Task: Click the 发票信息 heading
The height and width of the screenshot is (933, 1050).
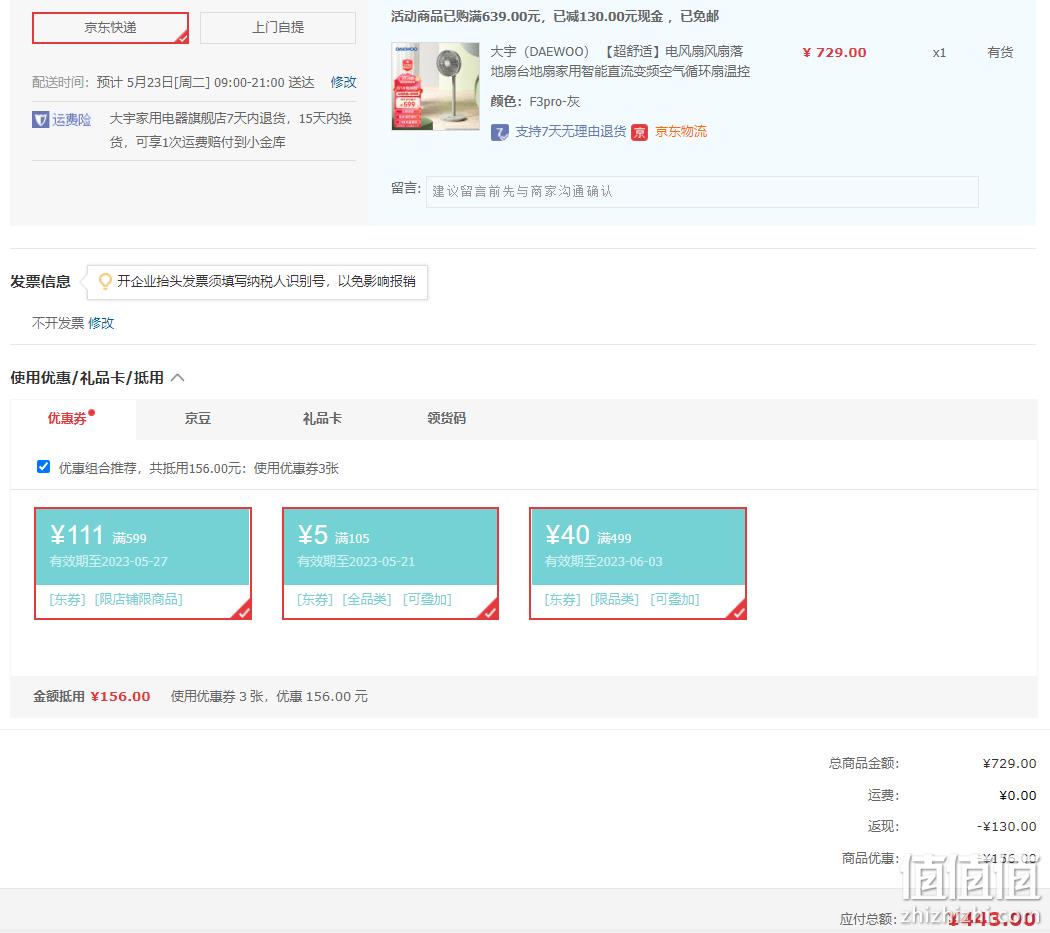Action: (x=40, y=281)
